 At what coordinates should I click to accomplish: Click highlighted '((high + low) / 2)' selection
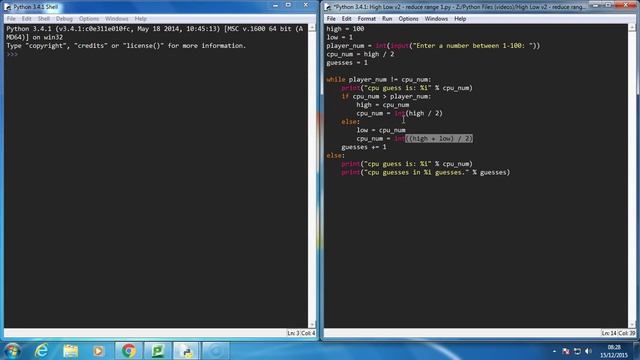click(x=439, y=139)
